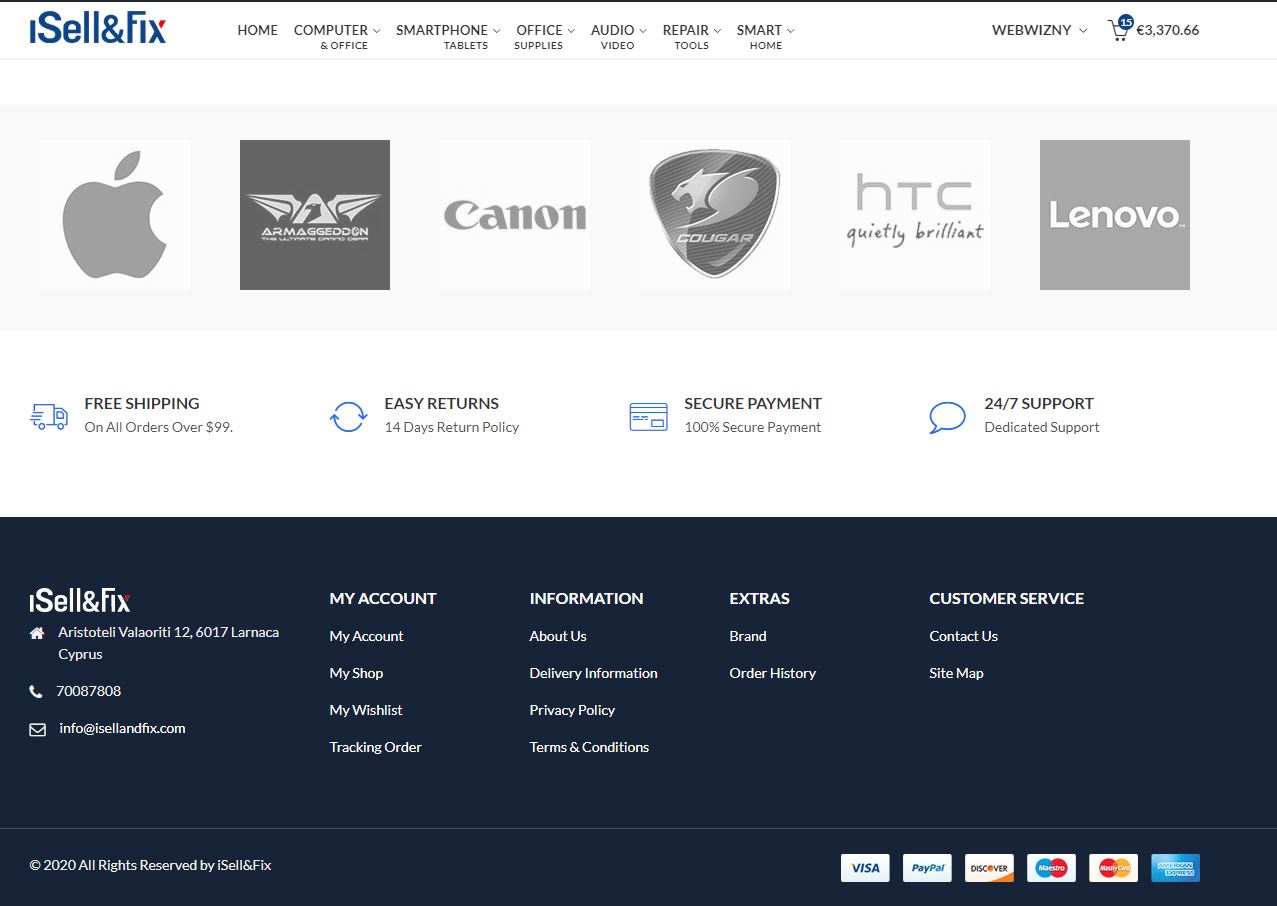Screen dimensions: 1277x906
Task: Expand the Smartphone Tablets menu
Action: [x=447, y=30]
